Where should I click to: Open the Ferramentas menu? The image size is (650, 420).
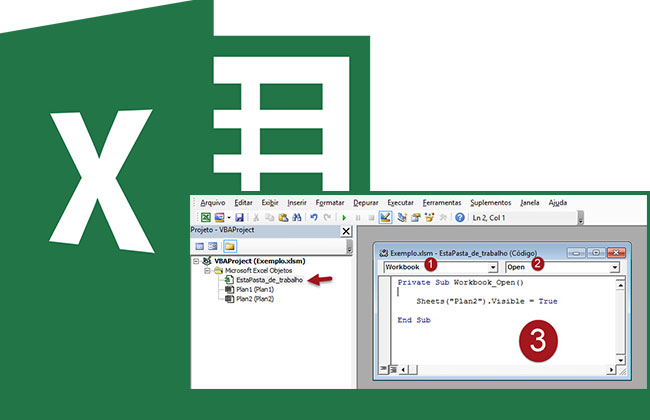(442, 202)
